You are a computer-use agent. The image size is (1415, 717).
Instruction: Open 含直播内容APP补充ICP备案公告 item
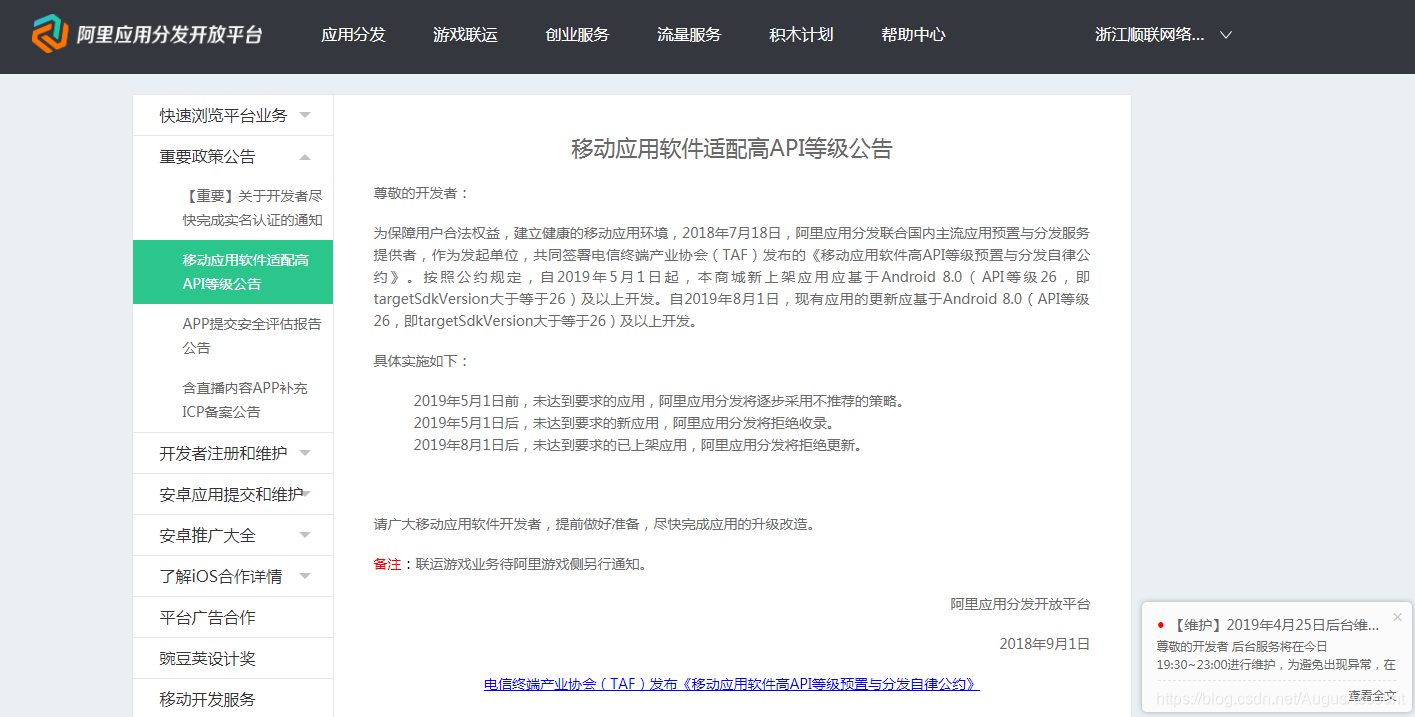pos(245,400)
